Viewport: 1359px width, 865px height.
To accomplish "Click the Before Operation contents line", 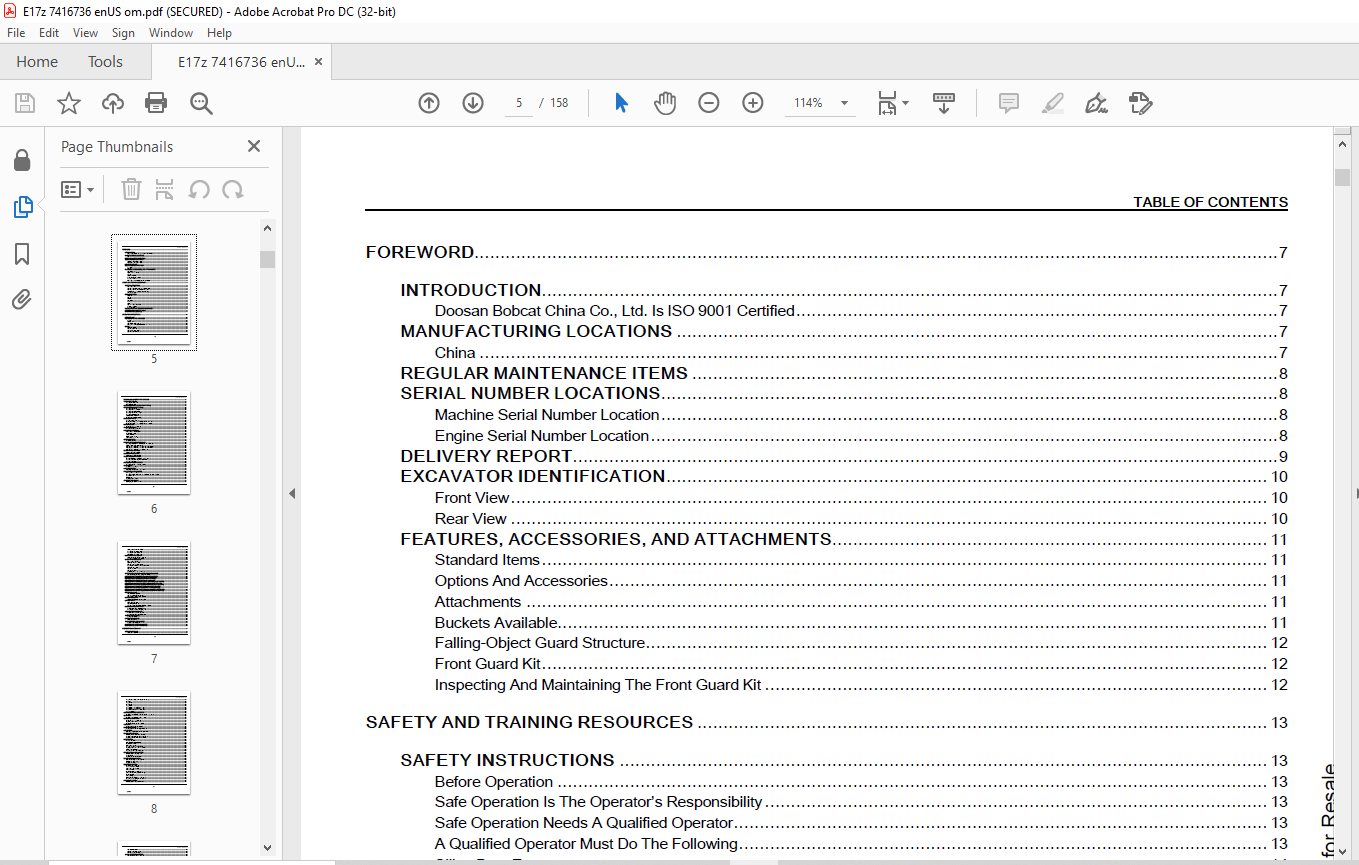I will tap(861, 782).
